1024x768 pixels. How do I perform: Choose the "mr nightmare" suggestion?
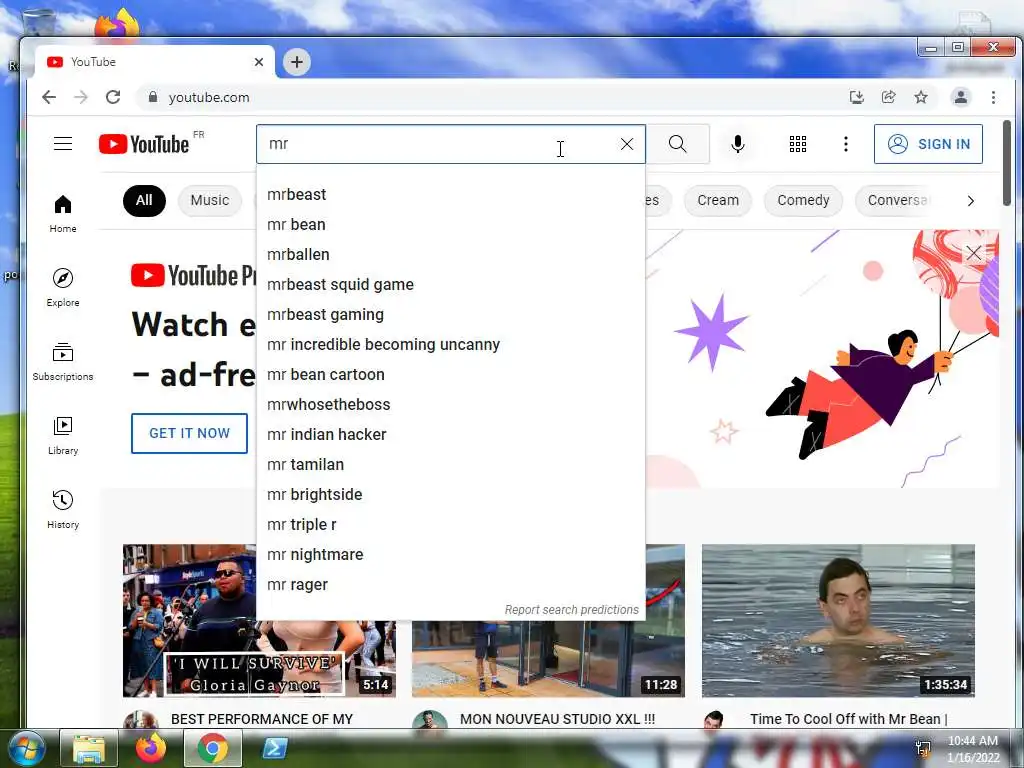[x=451, y=555]
